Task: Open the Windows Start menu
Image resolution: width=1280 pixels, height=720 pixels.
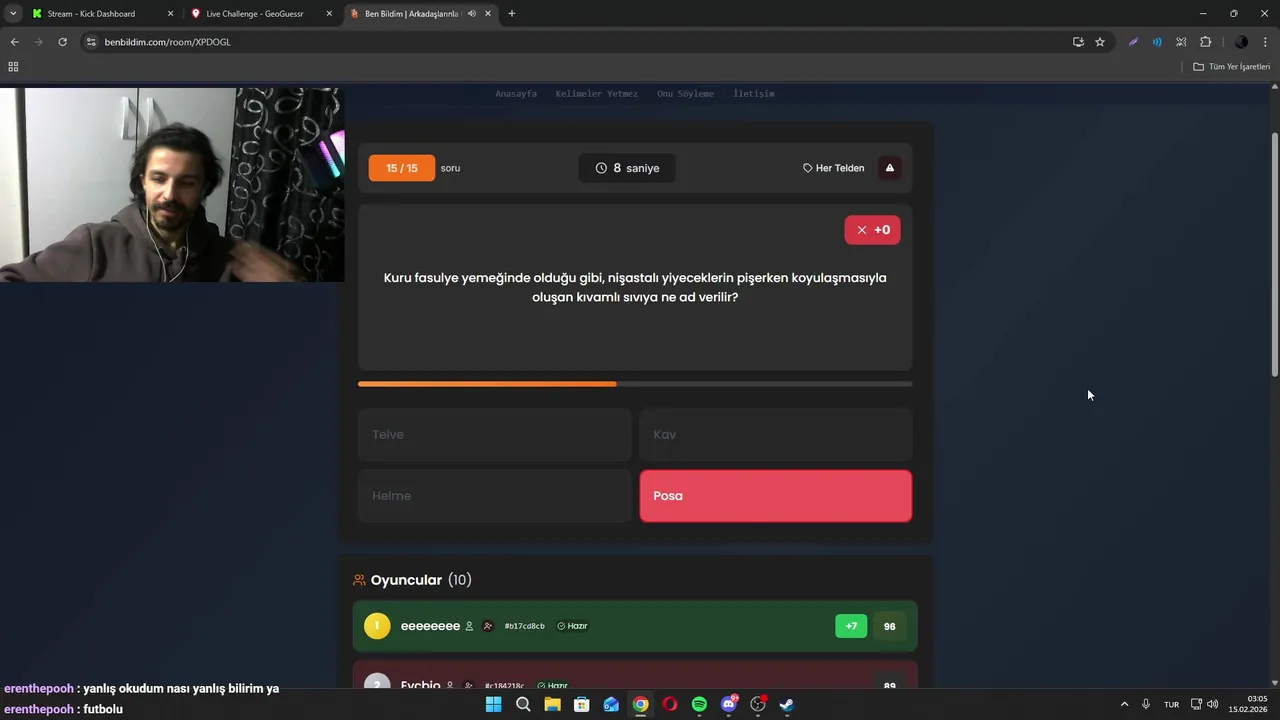Action: click(x=493, y=704)
